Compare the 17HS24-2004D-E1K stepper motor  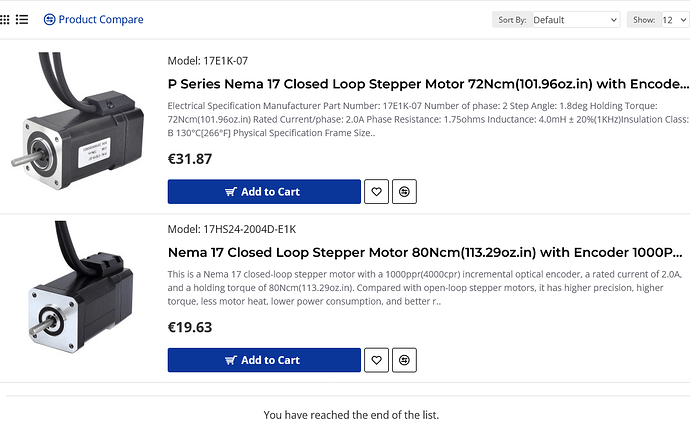(404, 360)
